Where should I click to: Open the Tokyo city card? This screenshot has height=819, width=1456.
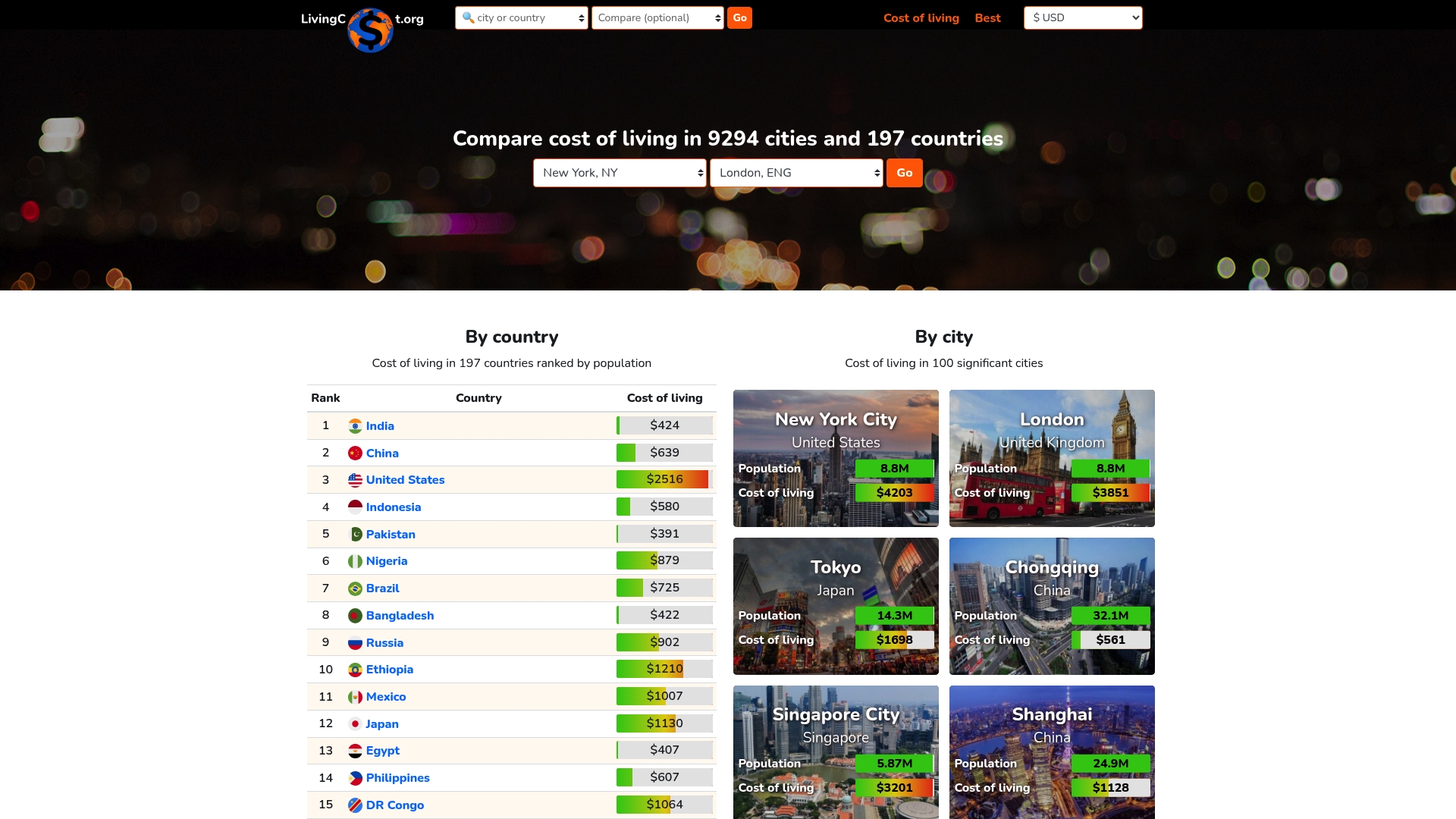pos(836,605)
